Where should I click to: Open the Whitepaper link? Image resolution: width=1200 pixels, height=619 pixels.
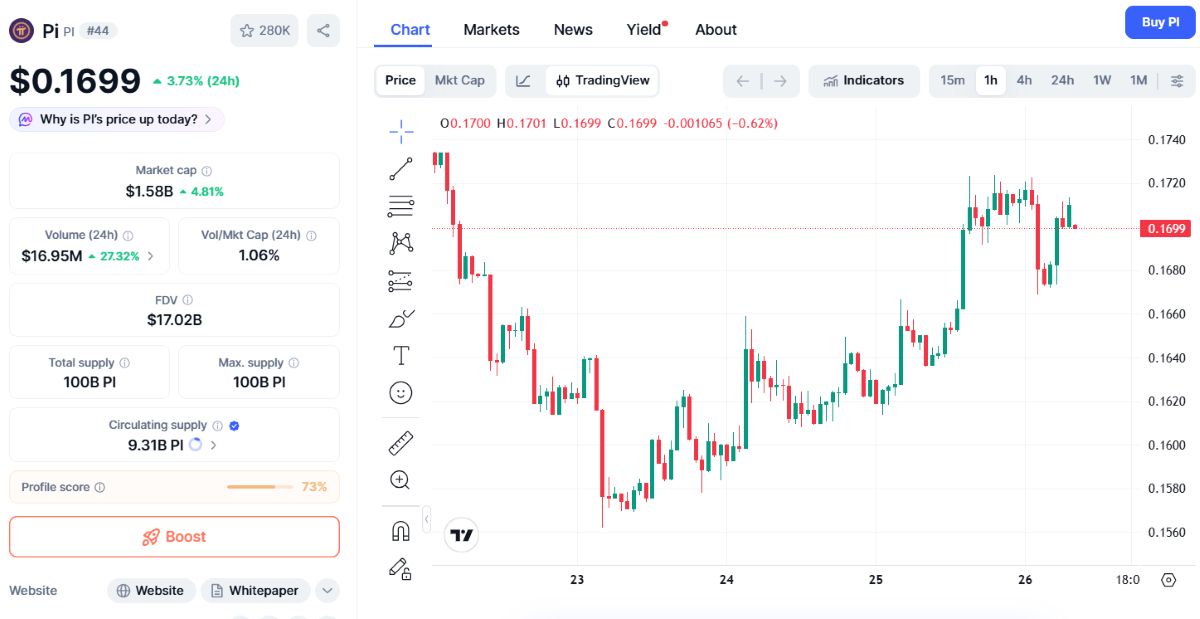pyautogui.click(x=256, y=590)
